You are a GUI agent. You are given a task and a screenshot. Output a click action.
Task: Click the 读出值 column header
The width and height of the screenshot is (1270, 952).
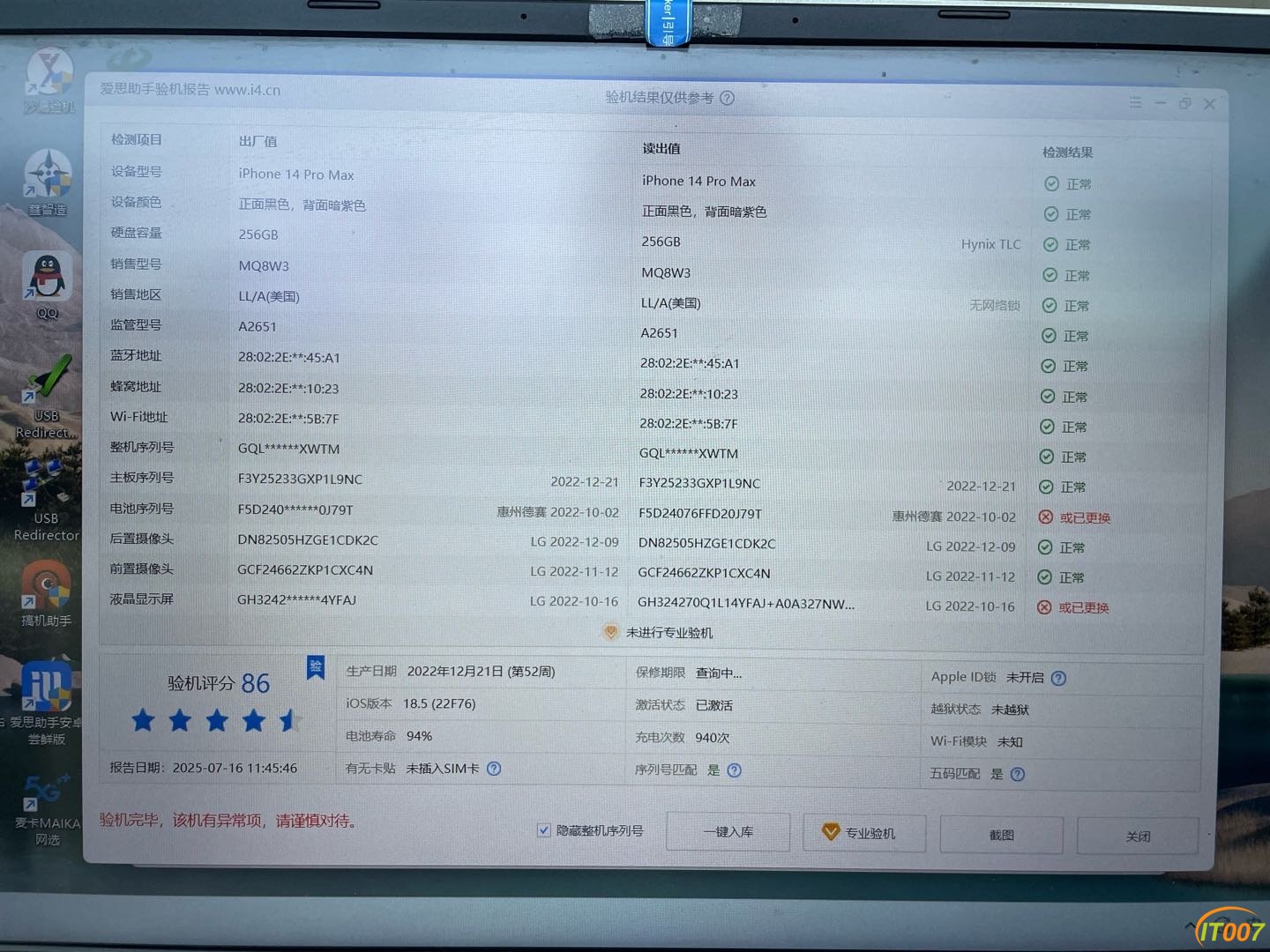pyautogui.click(x=661, y=148)
